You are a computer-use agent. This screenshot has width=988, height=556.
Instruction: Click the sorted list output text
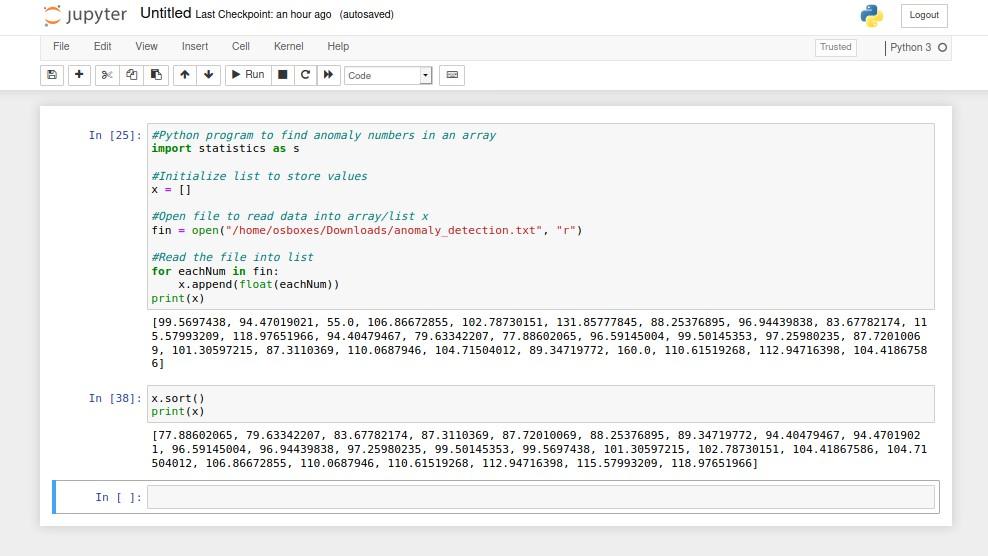[539, 449]
